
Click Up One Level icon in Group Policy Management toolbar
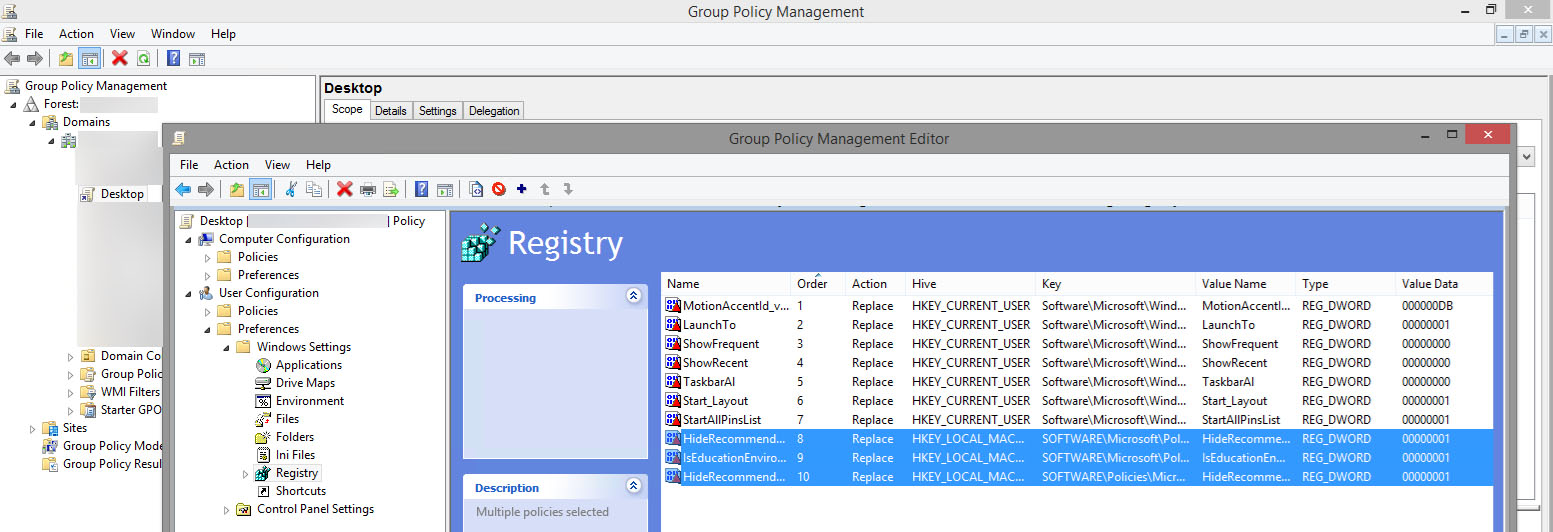pos(66,59)
